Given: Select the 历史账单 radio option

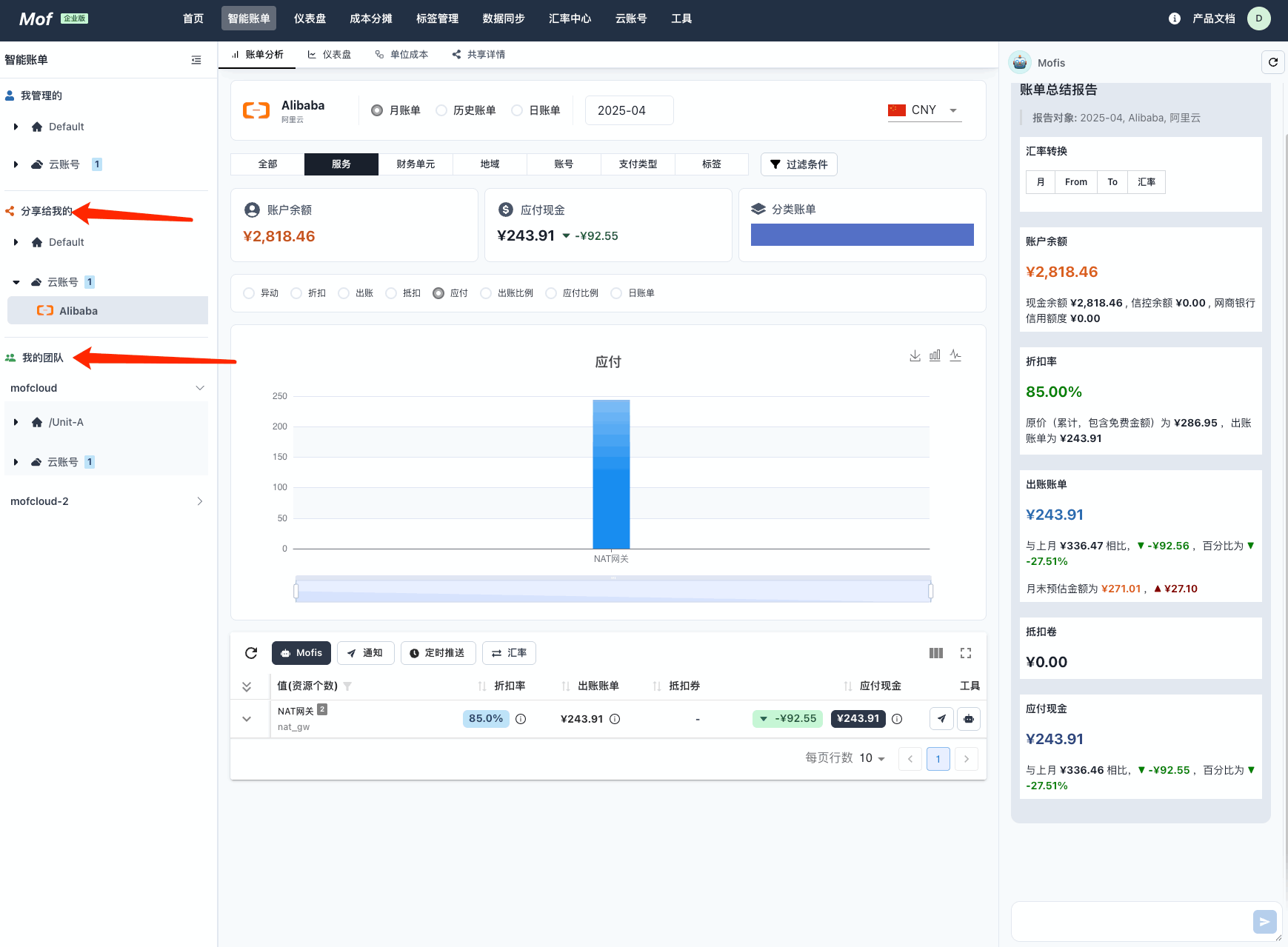Looking at the screenshot, I should (441, 110).
